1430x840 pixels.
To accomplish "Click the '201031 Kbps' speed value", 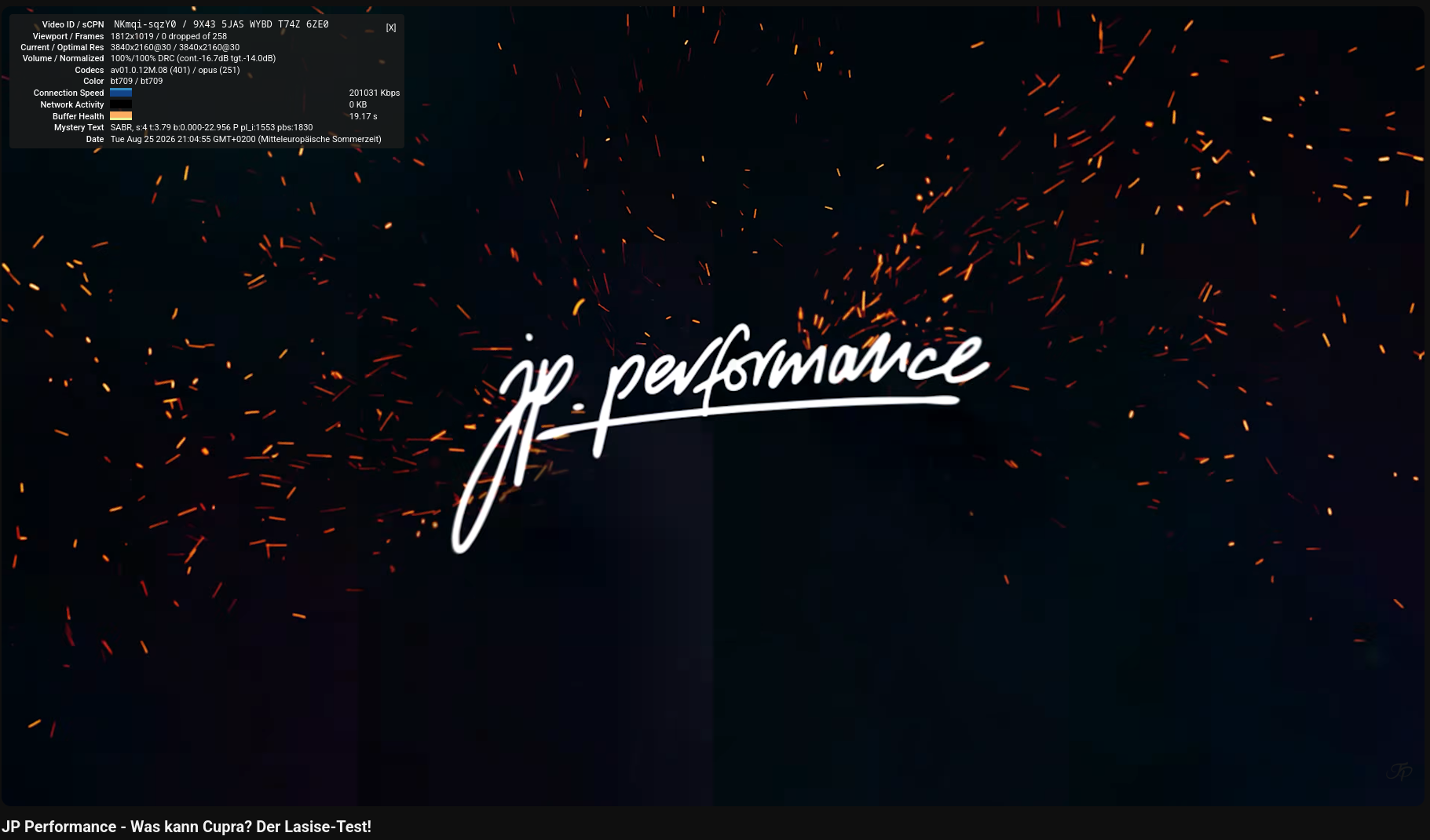I will tap(375, 93).
